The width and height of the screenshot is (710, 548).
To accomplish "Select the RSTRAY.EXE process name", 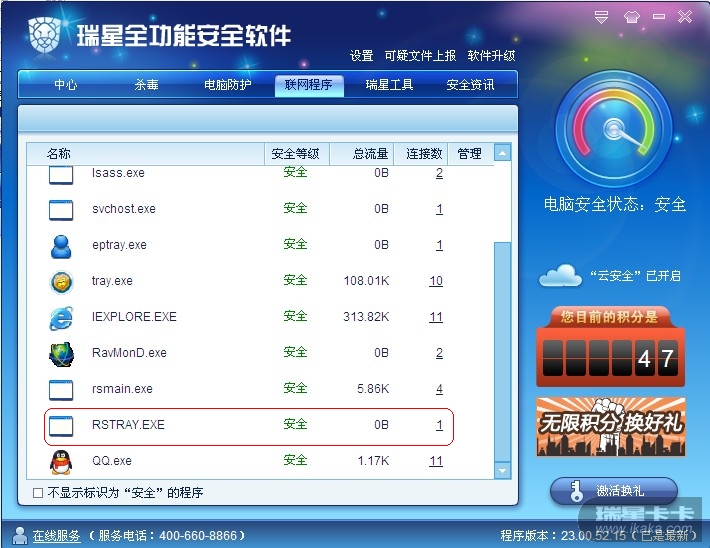I will click(128, 425).
